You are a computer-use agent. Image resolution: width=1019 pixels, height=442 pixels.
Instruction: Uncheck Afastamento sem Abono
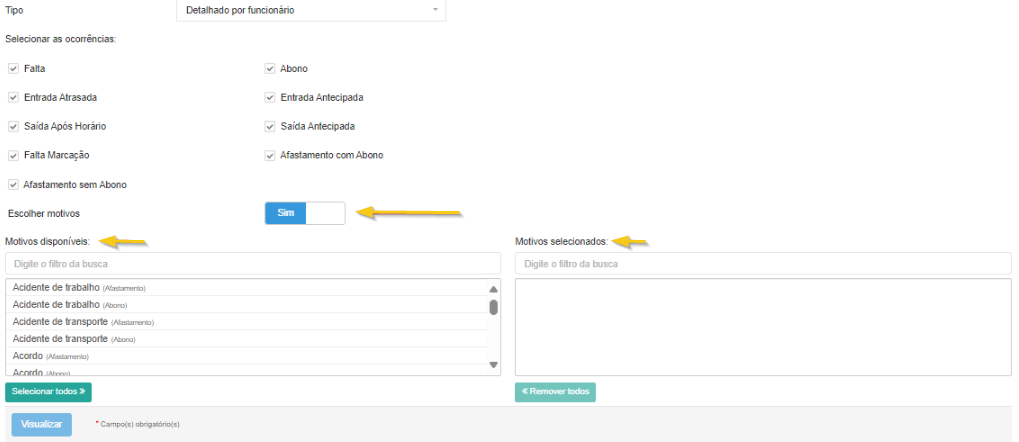[x=13, y=185]
